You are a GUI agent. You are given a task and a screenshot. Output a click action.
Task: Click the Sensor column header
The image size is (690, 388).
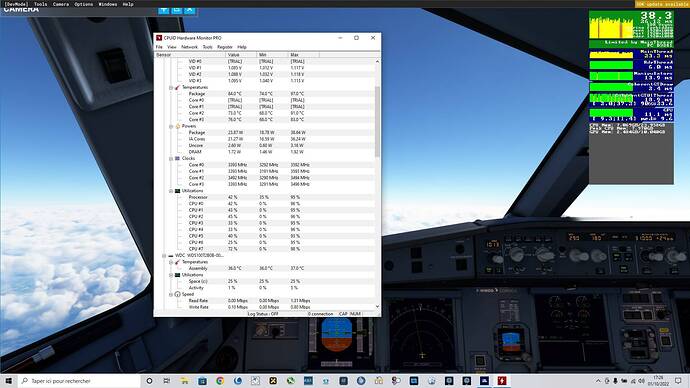[x=190, y=55]
